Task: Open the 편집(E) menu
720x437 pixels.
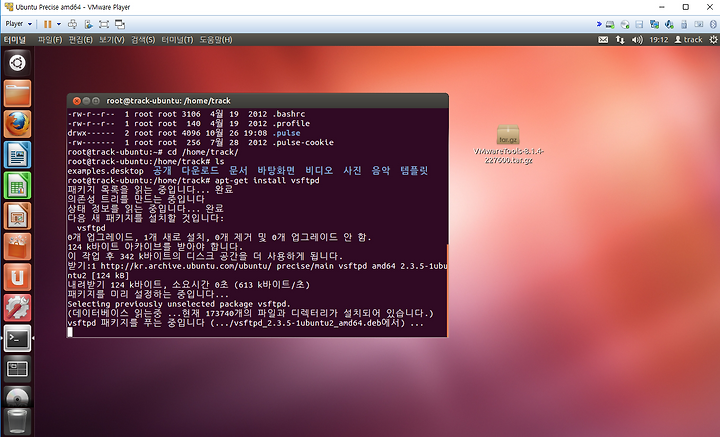Action: [80, 40]
